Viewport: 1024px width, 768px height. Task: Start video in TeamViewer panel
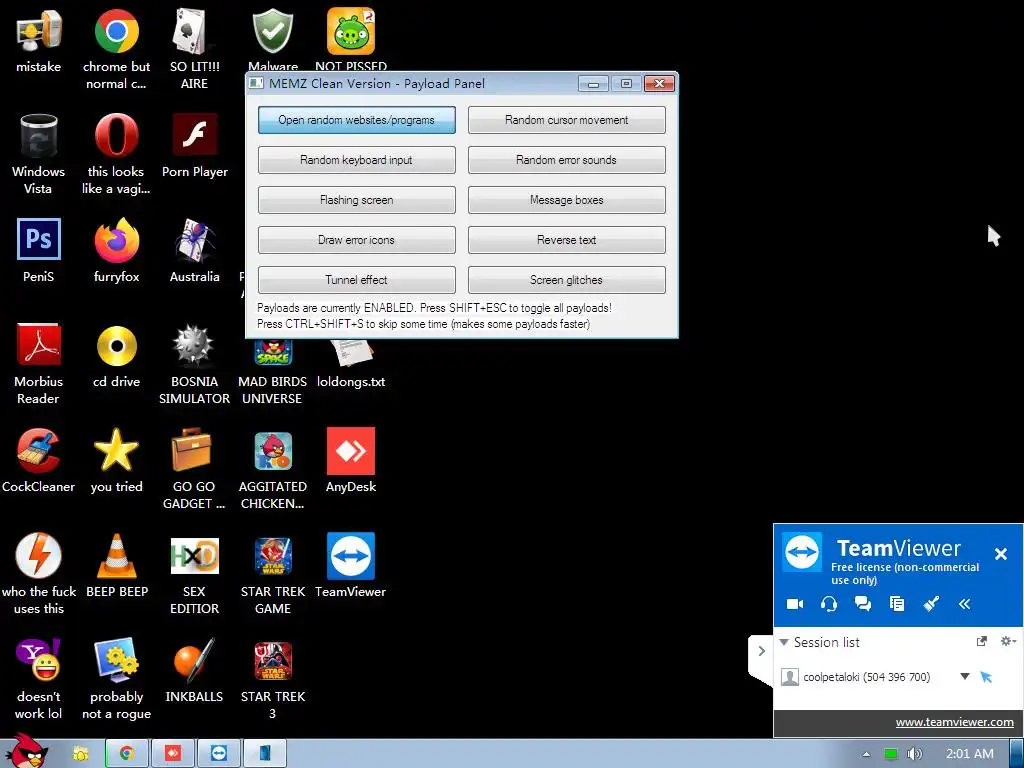click(795, 604)
